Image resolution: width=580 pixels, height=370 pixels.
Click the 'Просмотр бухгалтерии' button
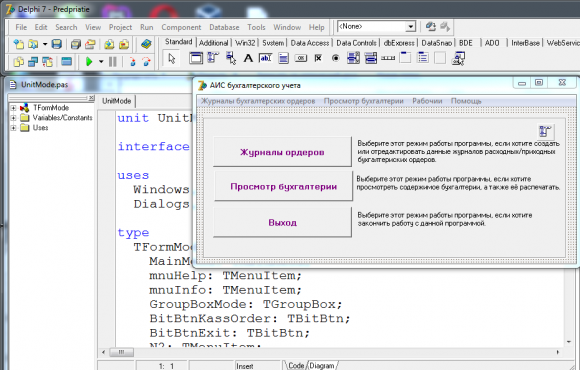pyautogui.click(x=283, y=186)
